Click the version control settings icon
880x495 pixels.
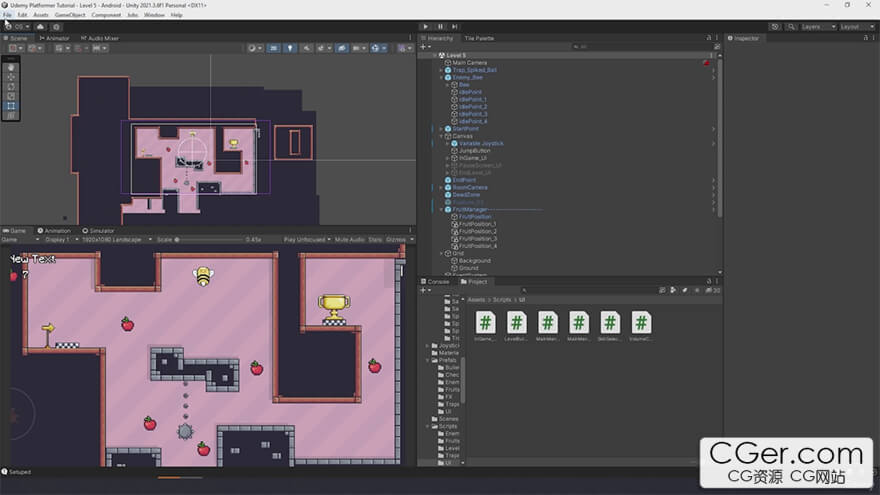point(57,26)
